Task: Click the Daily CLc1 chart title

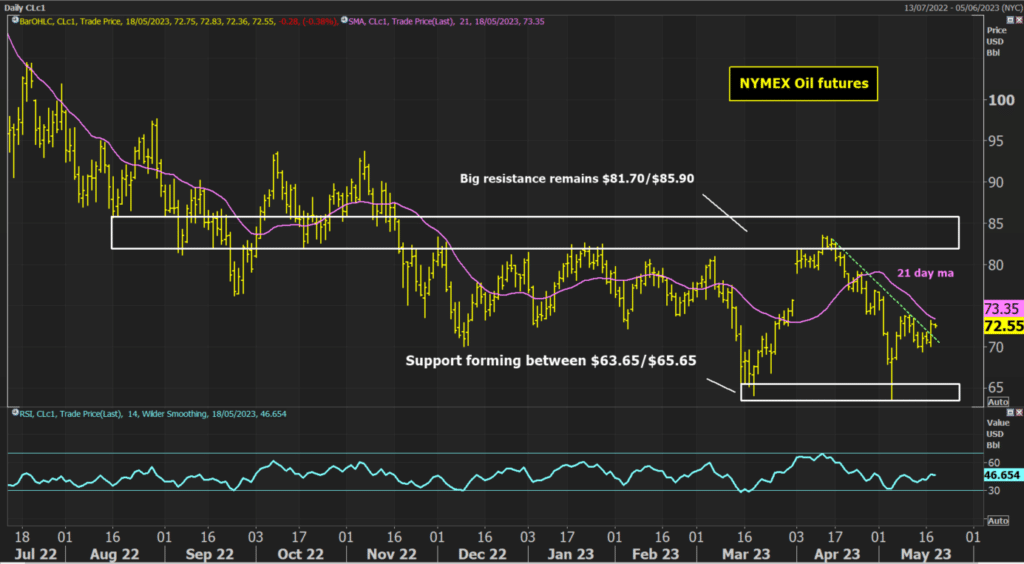Action: click(x=24, y=7)
